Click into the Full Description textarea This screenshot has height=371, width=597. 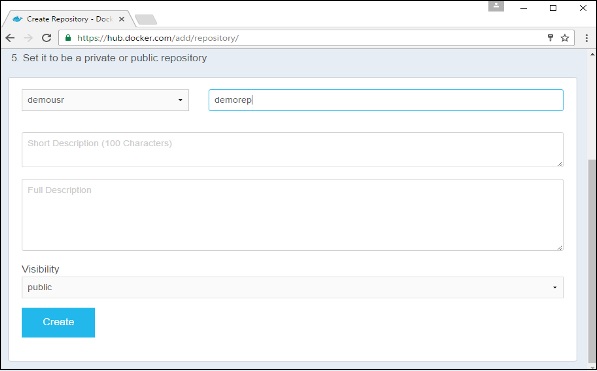(x=292, y=215)
